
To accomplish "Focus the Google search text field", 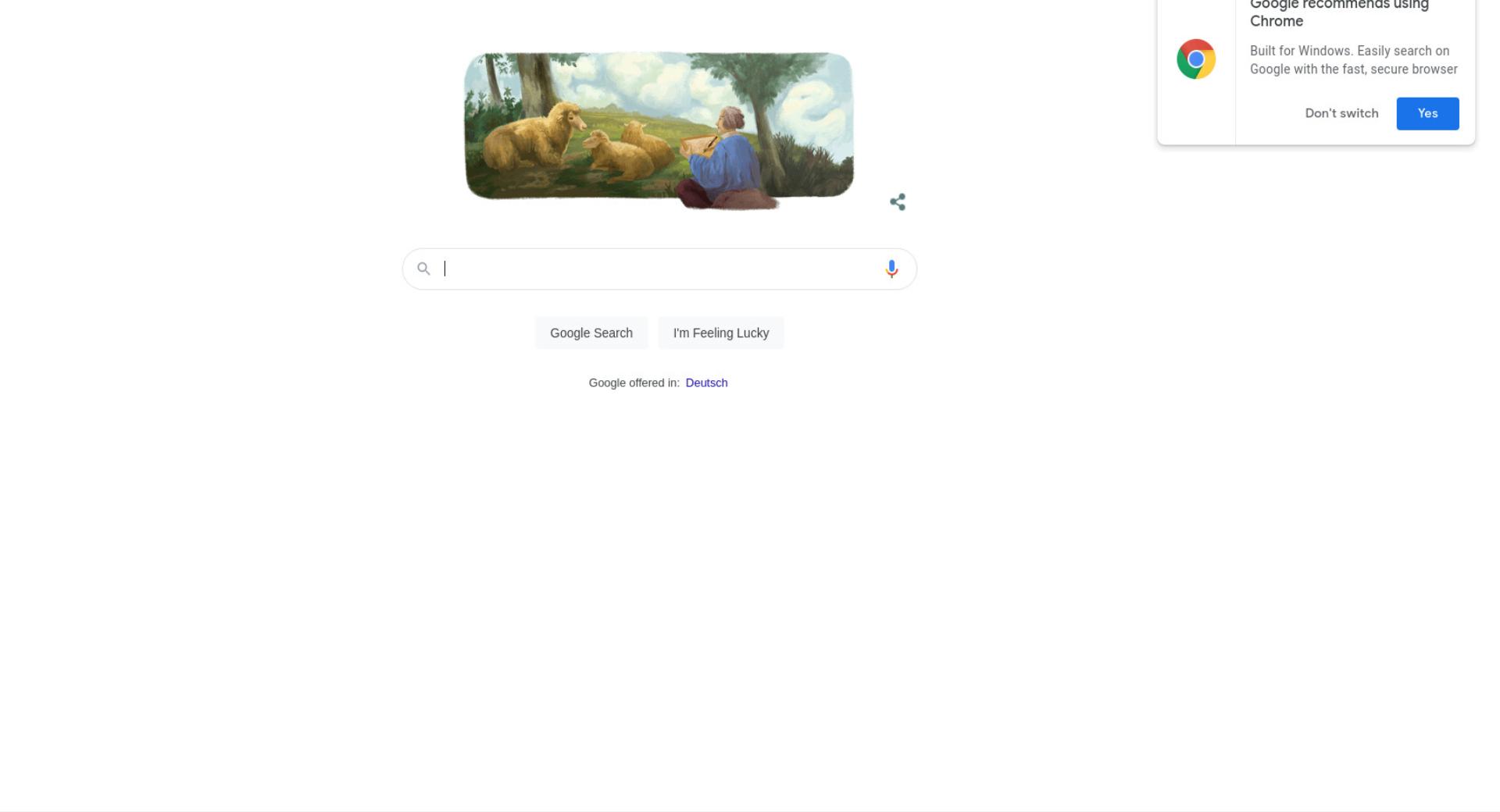I will pos(659,269).
